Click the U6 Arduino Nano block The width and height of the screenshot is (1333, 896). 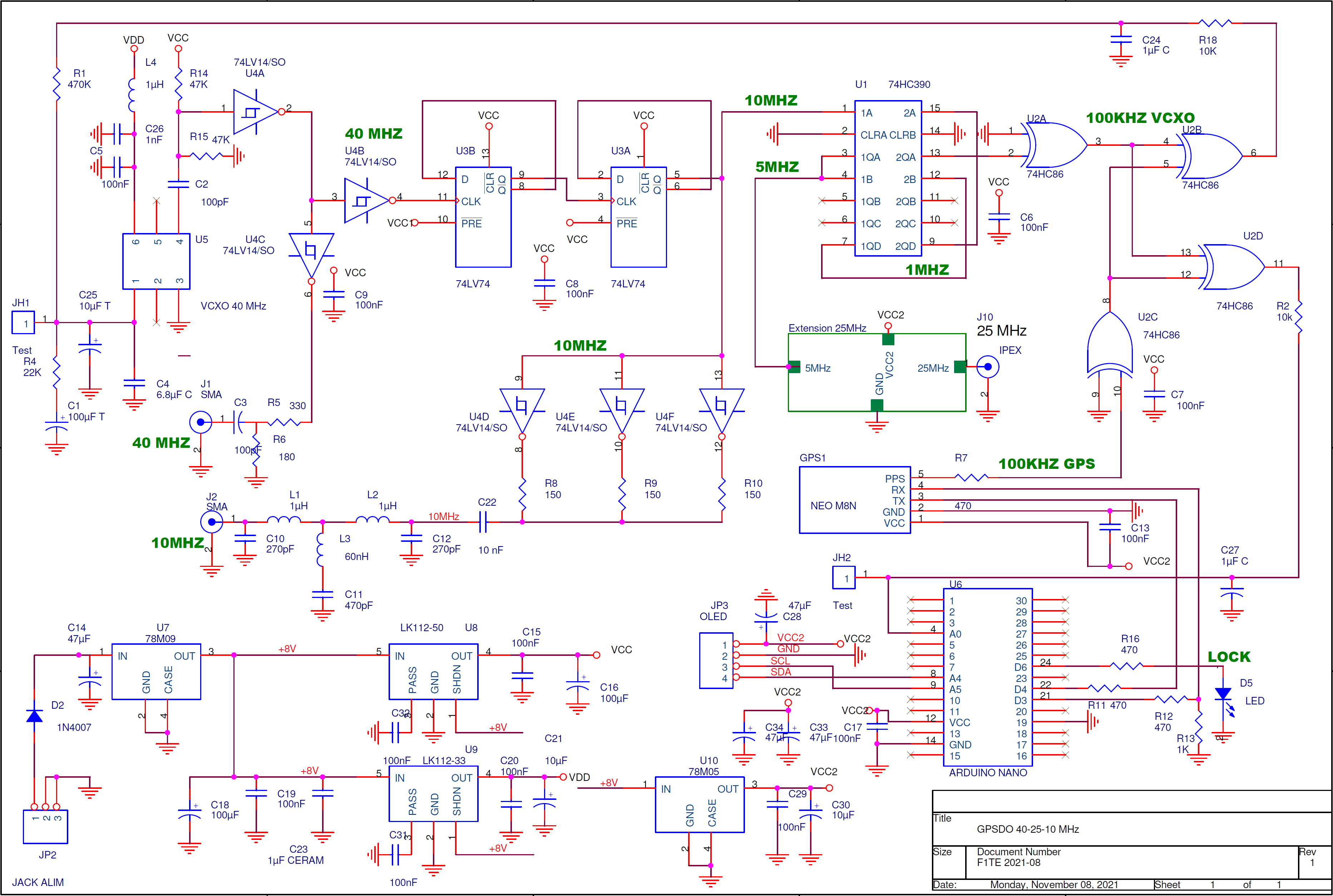pyautogui.click(x=988, y=677)
